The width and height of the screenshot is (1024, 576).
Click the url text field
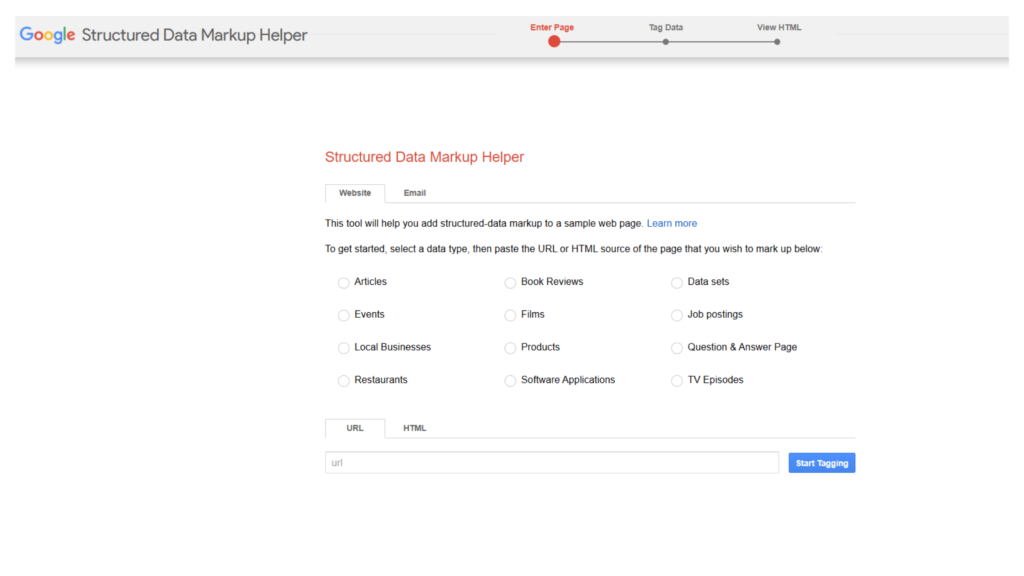click(x=552, y=462)
